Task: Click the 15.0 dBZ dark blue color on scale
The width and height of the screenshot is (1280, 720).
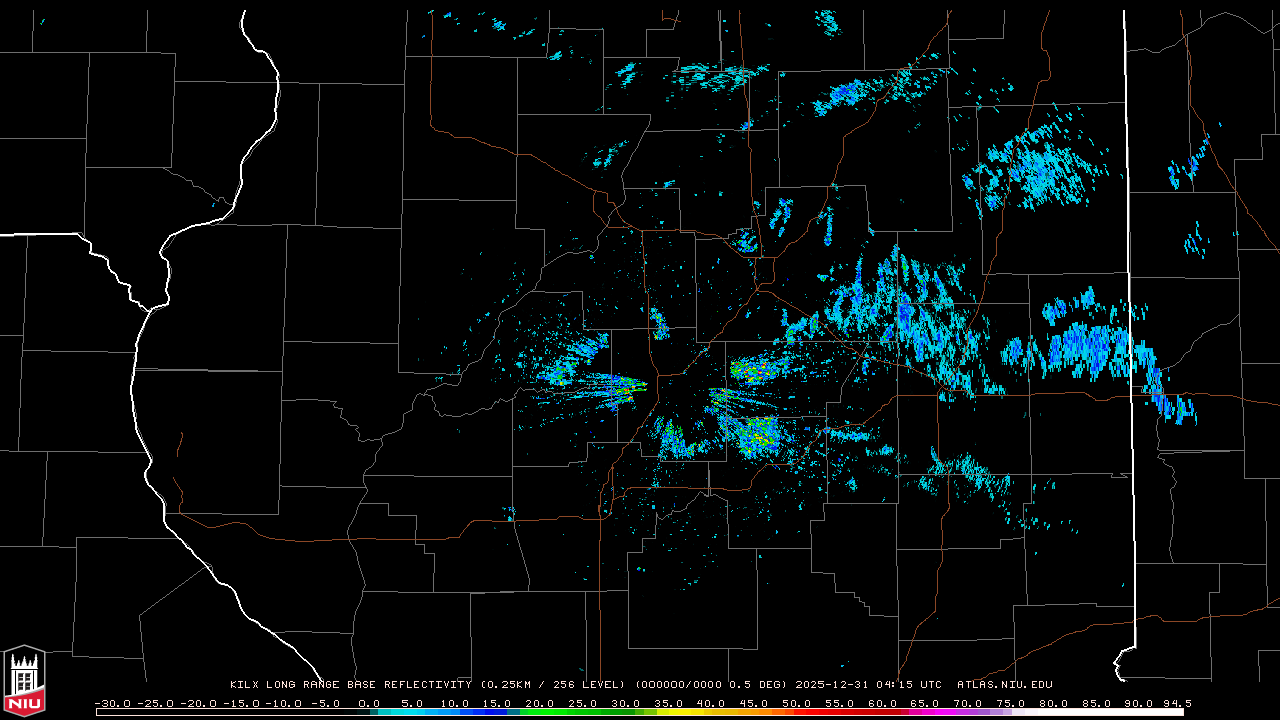Action: [x=497, y=712]
